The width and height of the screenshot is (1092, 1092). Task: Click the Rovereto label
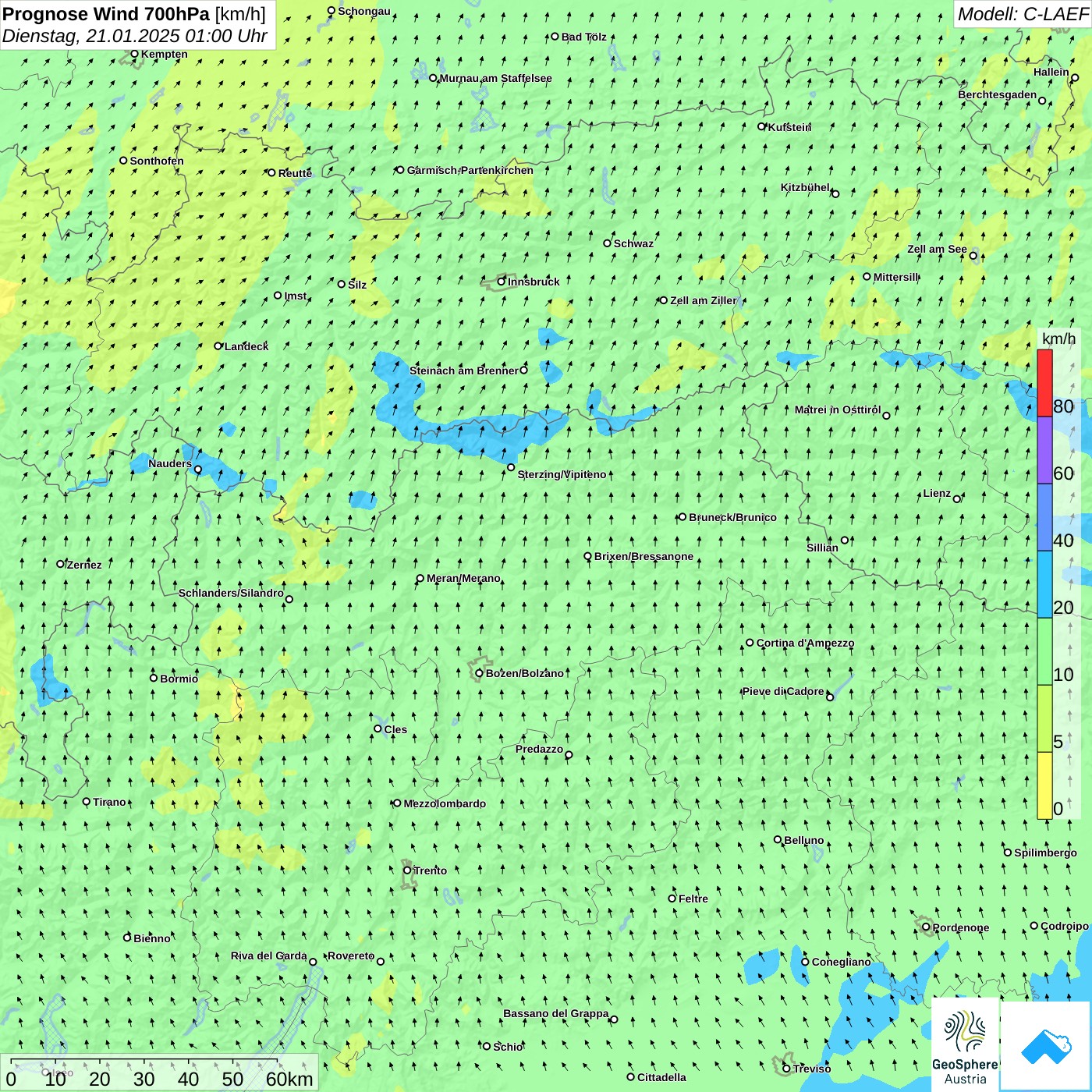click(351, 955)
